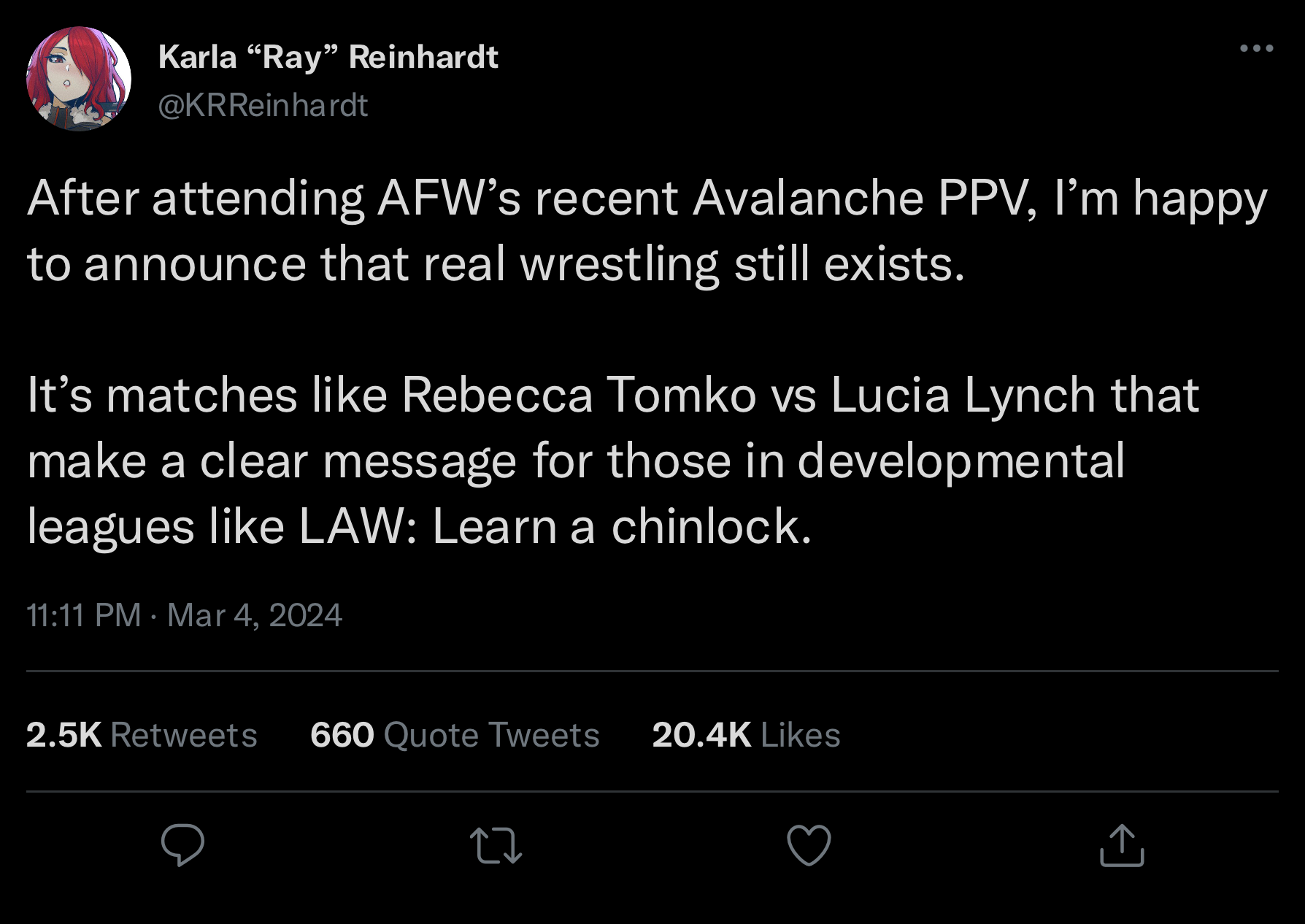1305x924 pixels.
Task: Click the 11:11 PM timestamp
Action: 83,615
